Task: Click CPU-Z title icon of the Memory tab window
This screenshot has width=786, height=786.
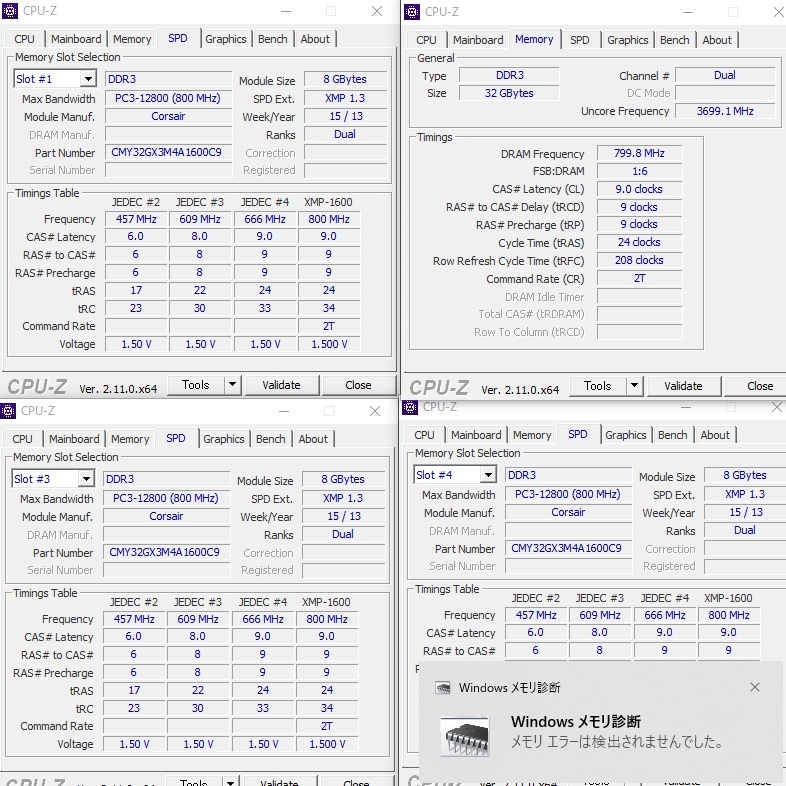Action: pyautogui.click(x=412, y=12)
